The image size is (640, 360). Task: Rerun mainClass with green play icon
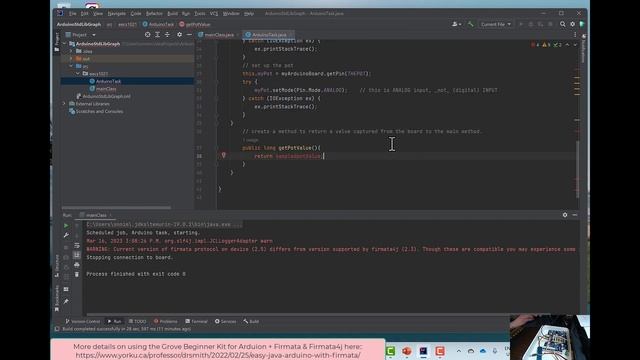tap(66, 225)
